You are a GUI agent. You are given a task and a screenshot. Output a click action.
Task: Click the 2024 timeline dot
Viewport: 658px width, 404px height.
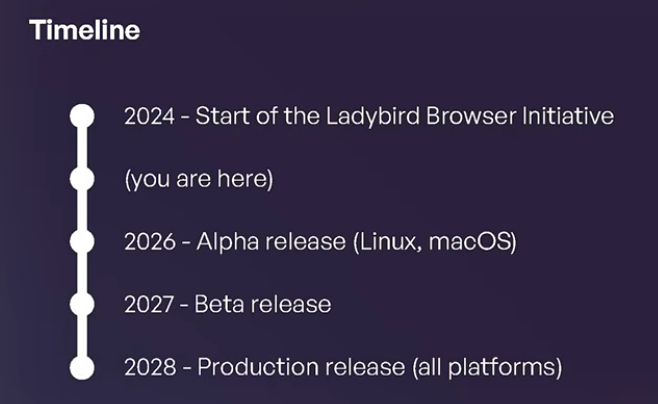[82, 116]
